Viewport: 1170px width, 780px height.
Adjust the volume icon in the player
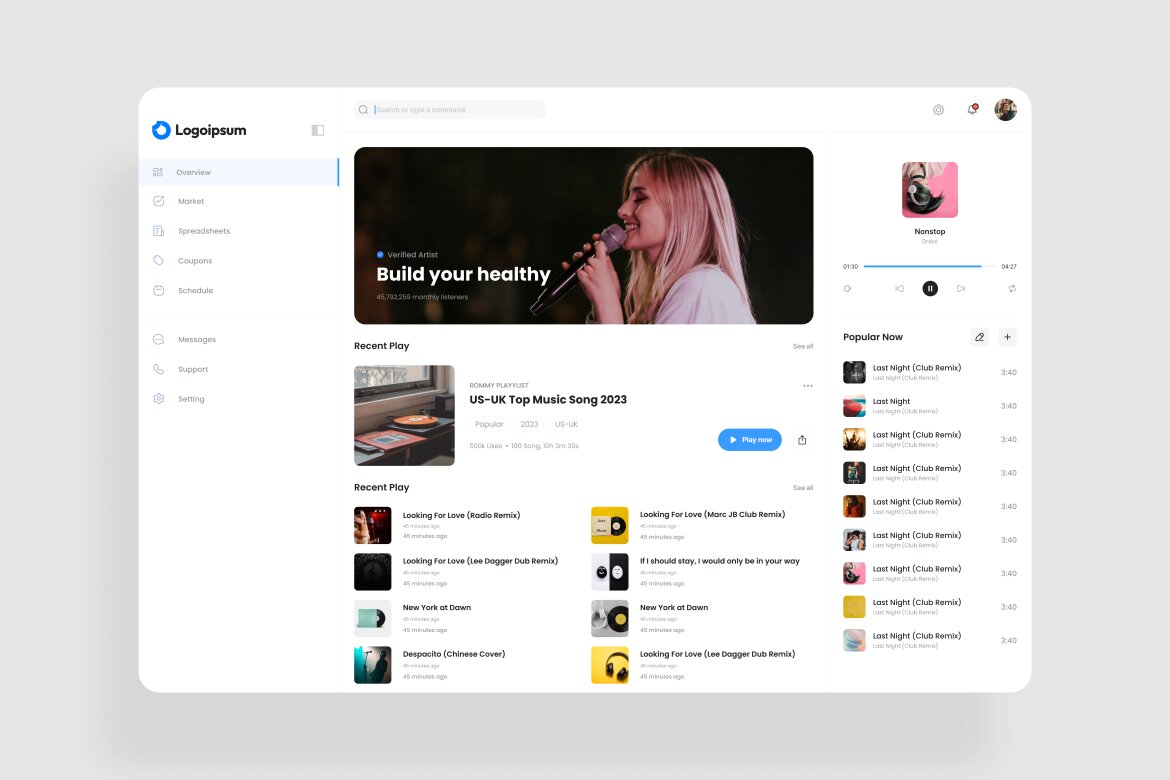(847, 288)
